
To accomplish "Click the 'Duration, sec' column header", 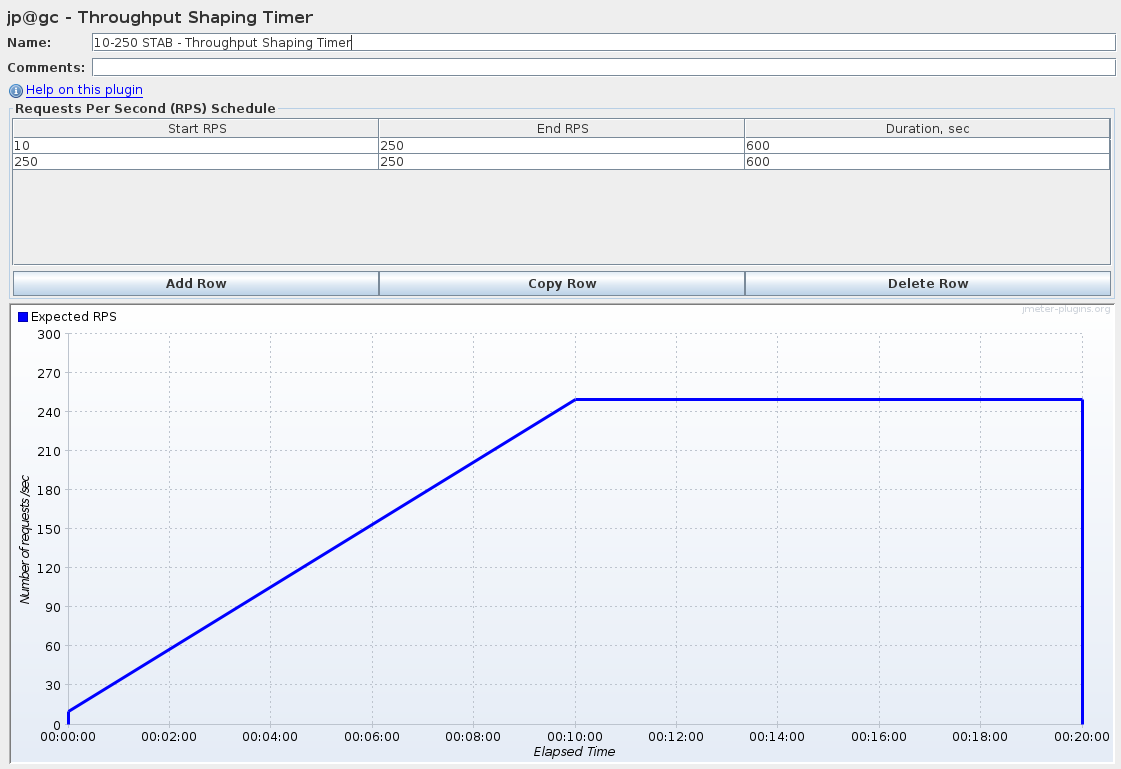I will pos(927,128).
